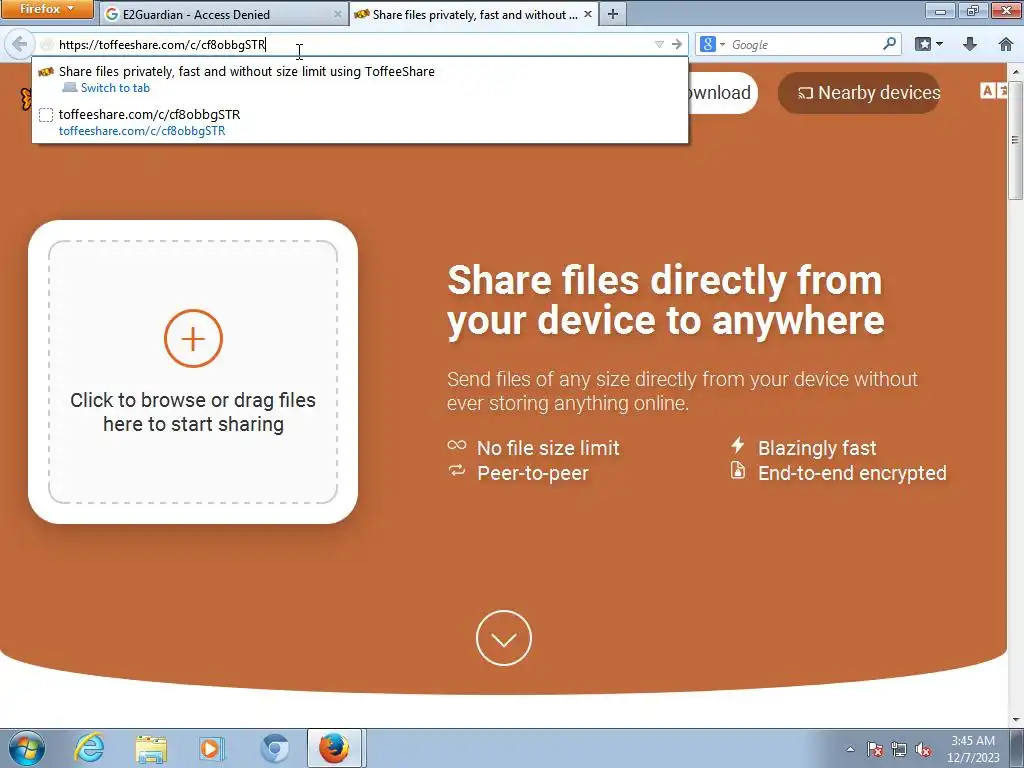Open the Google search engine dropdown
1024x768 pixels.
(x=712, y=44)
